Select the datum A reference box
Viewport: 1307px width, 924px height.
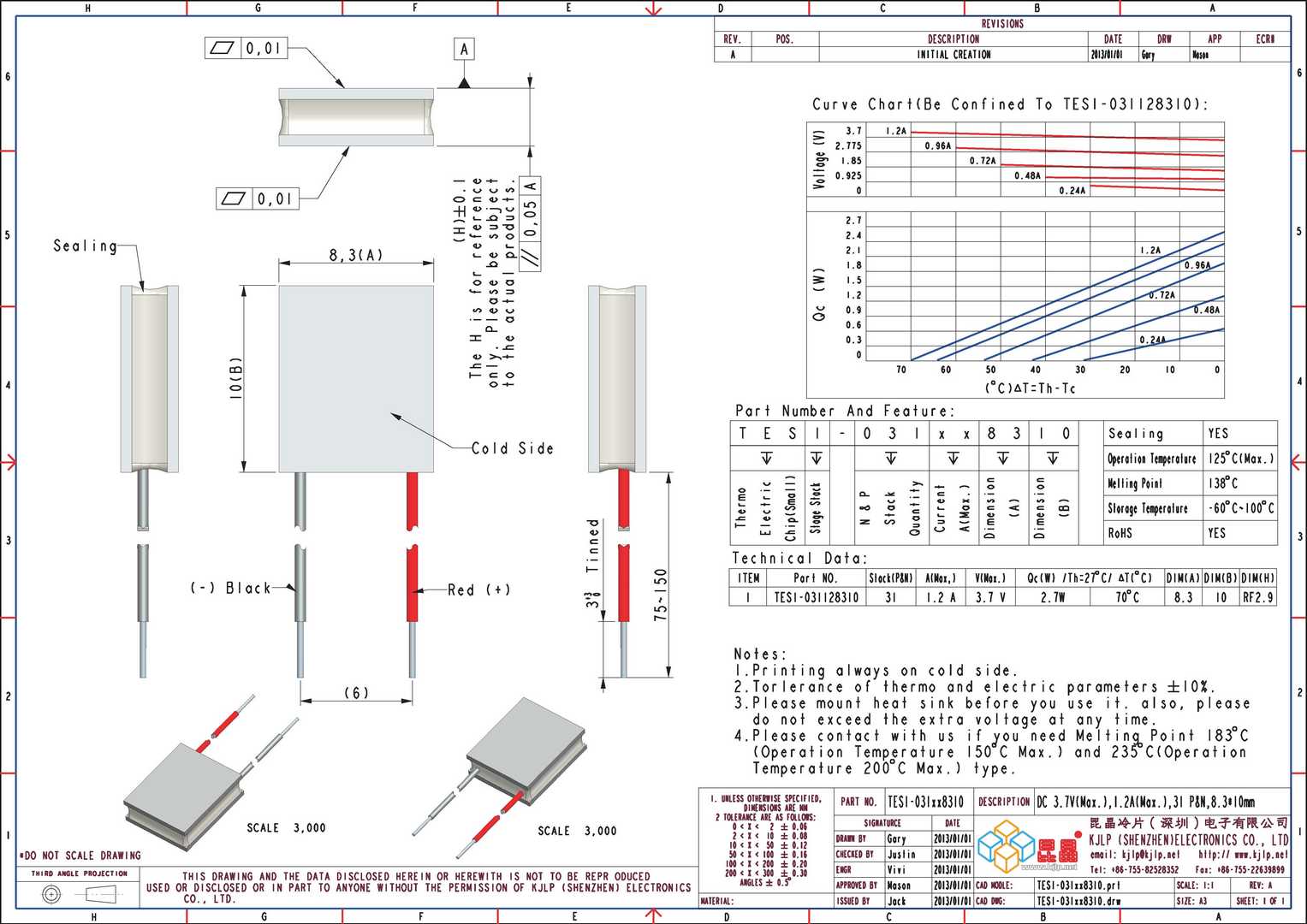click(x=464, y=49)
